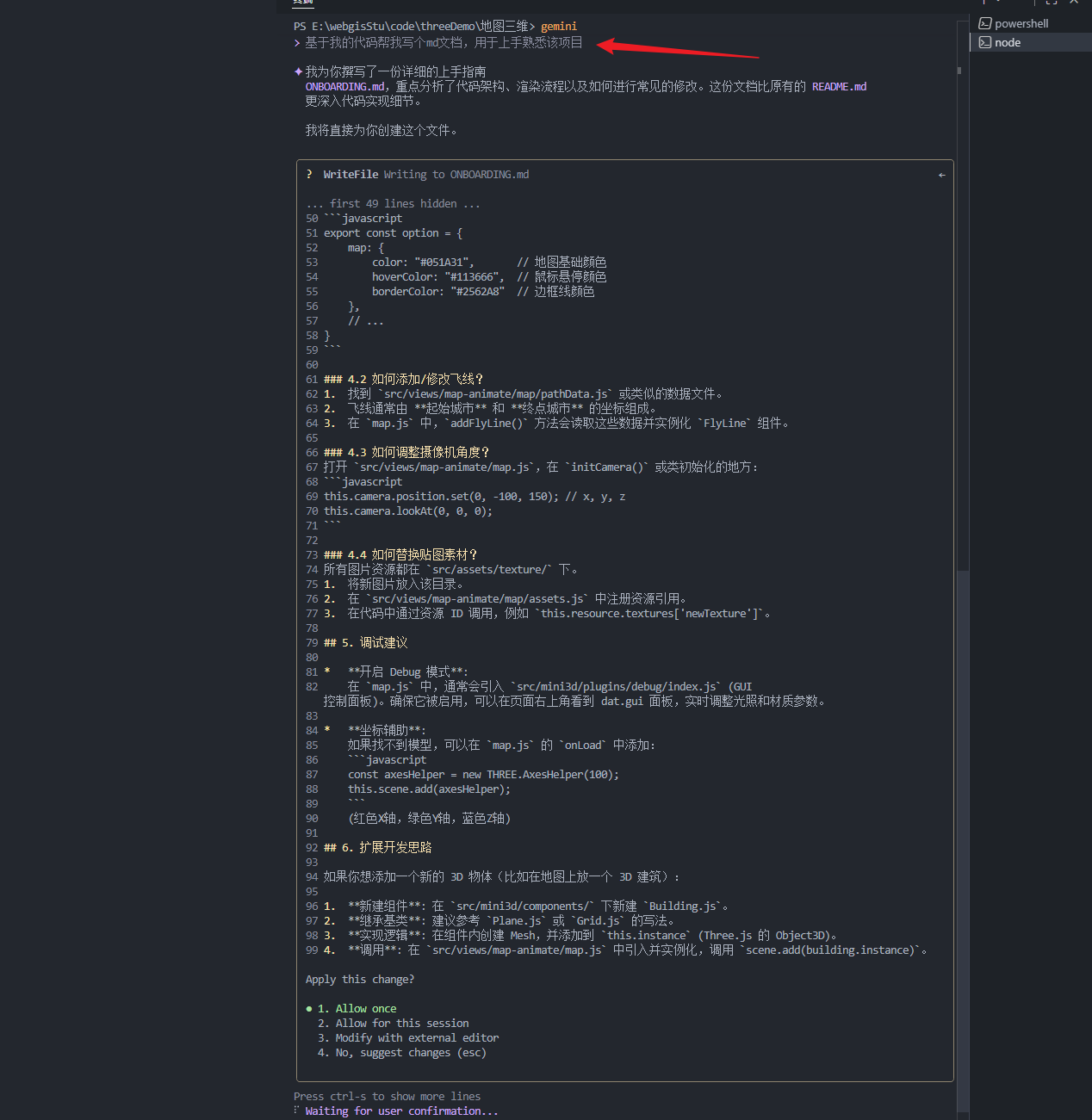Select the green Allow once bullet

click(309, 1009)
